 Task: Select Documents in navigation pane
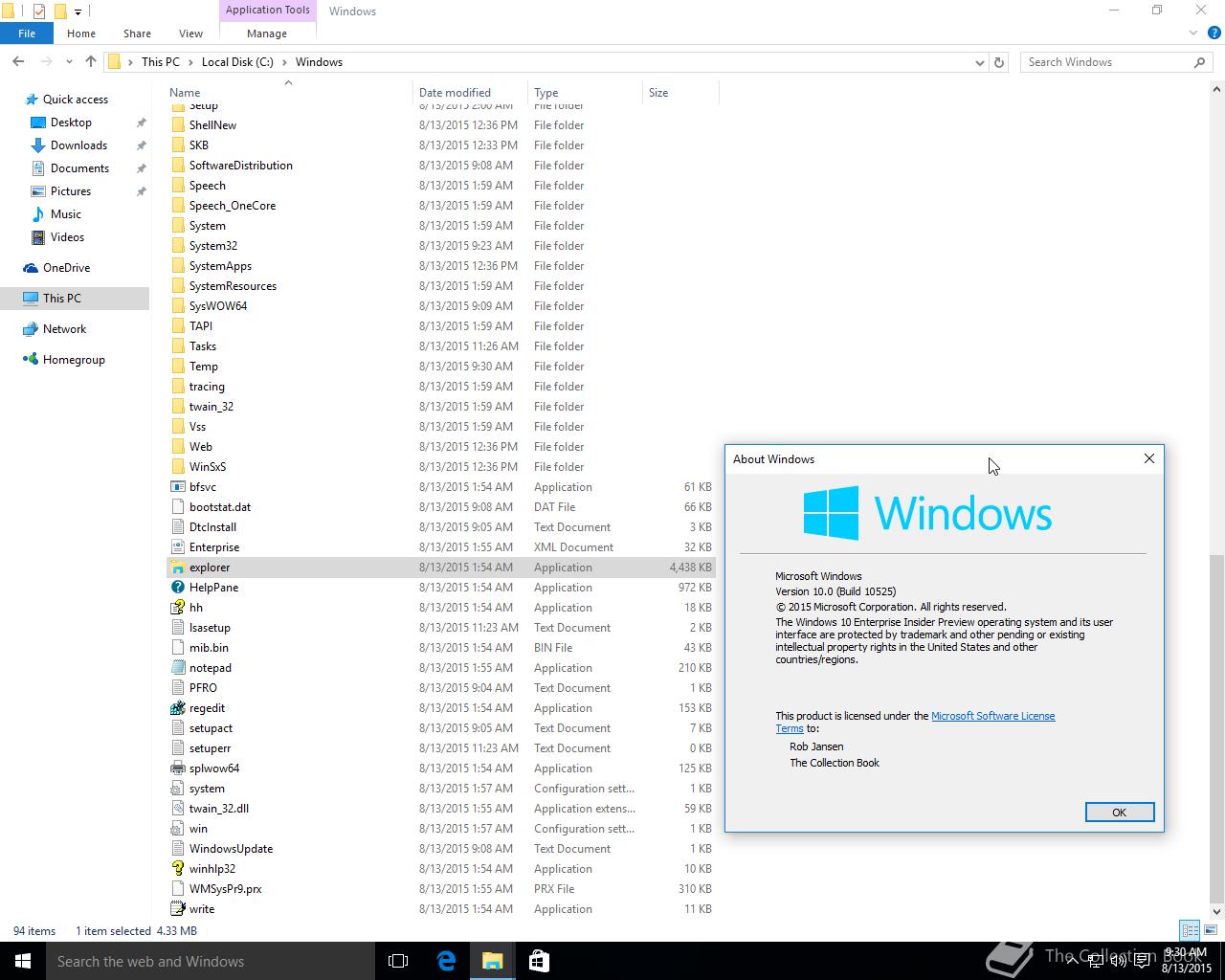[x=79, y=168]
